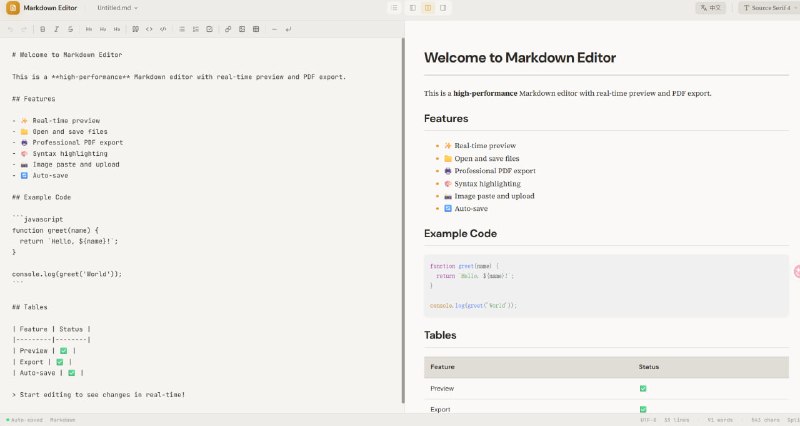Click the 'Feature' table header in the preview

[x=442, y=367]
